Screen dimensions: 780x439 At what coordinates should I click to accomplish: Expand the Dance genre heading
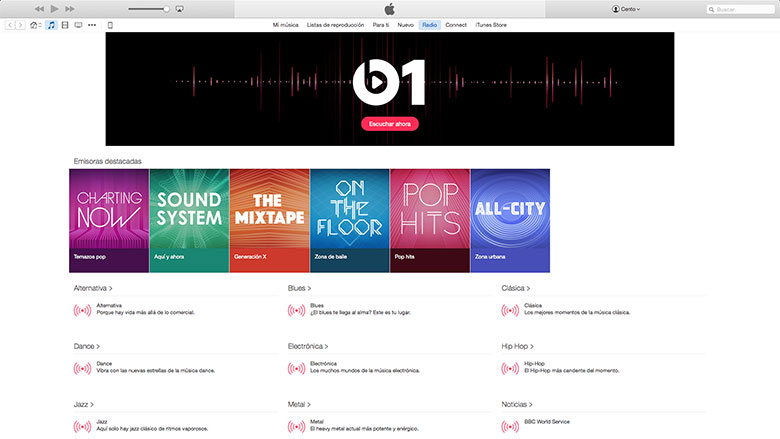pyautogui.click(x=87, y=347)
